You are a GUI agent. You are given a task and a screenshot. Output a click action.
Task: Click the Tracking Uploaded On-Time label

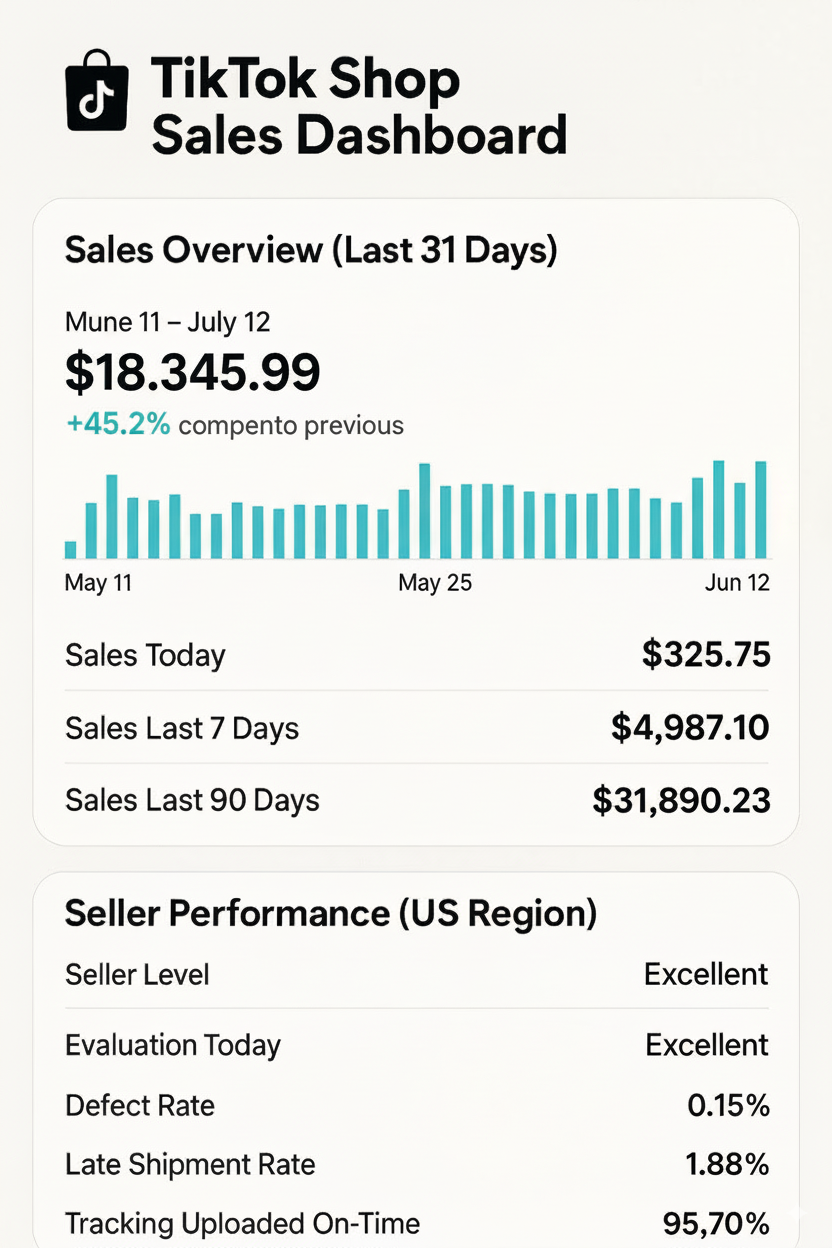(x=242, y=1223)
